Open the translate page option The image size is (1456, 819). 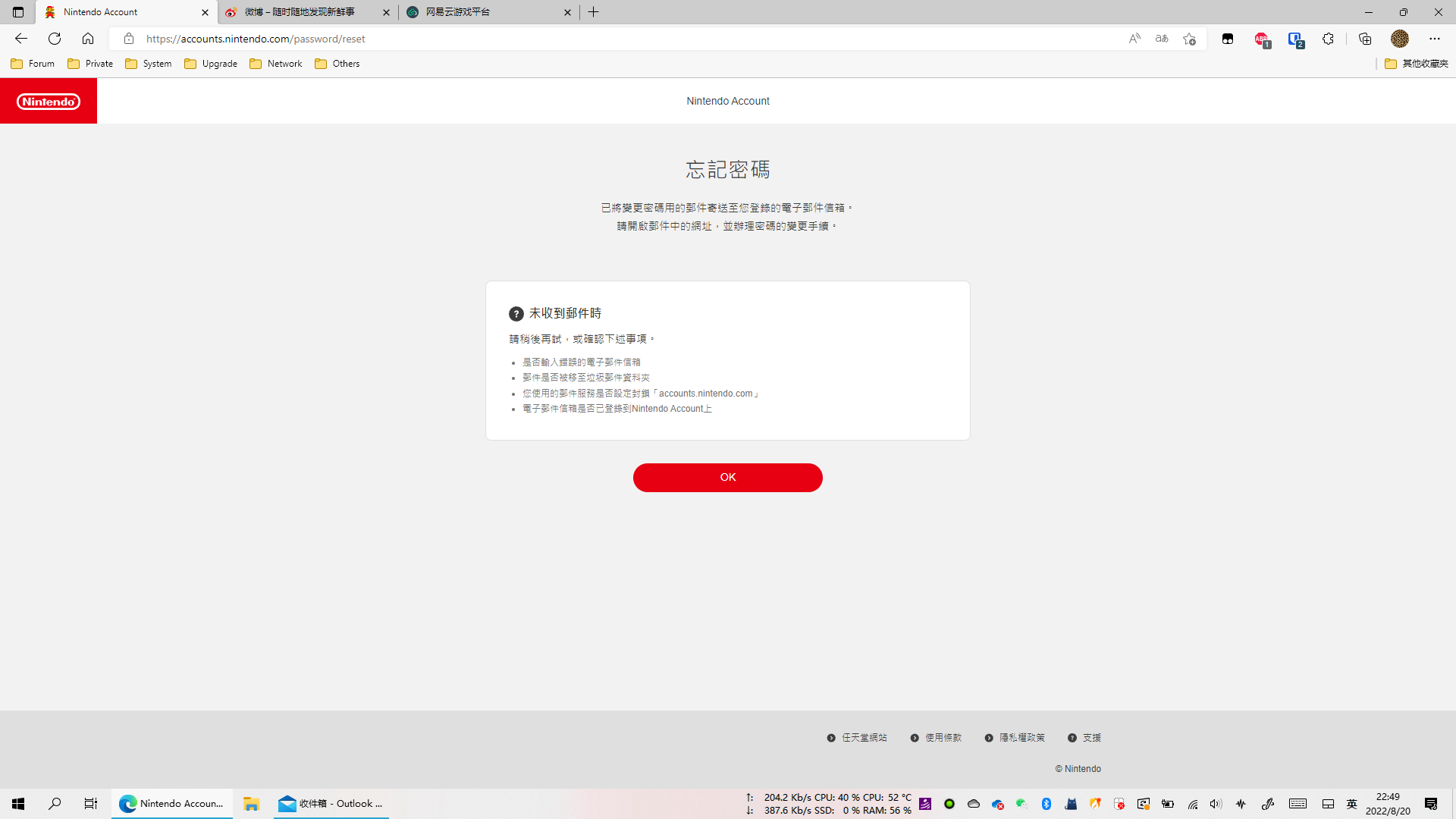[1162, 39]
